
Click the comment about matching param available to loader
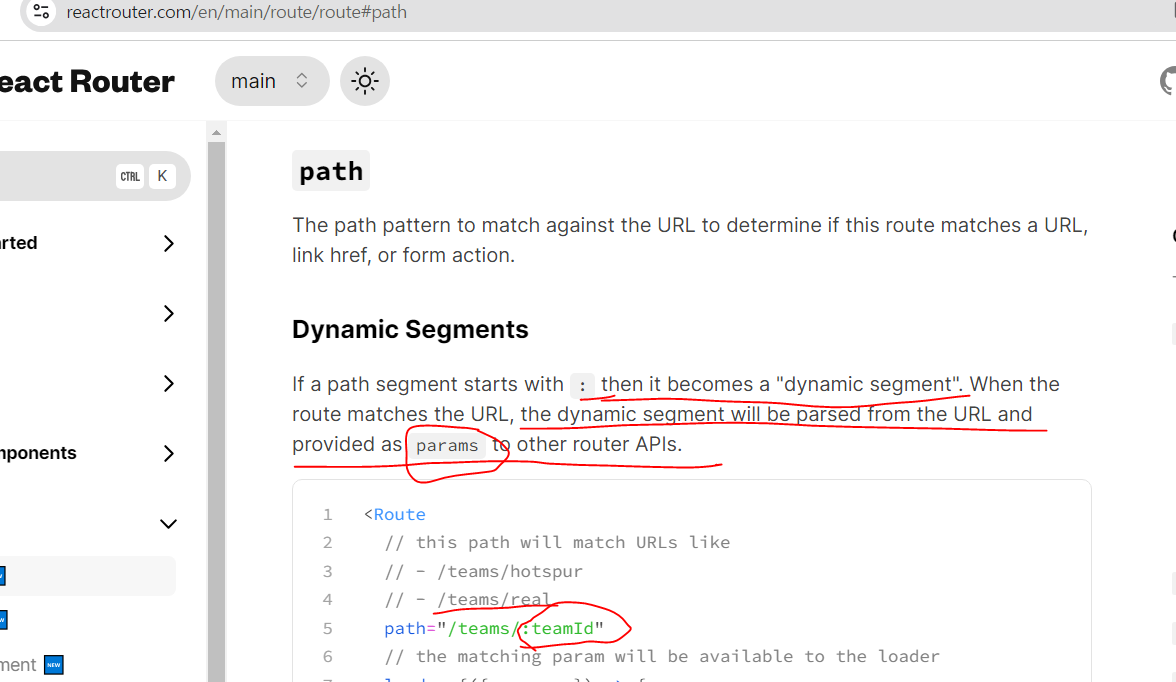coord(662,656)
